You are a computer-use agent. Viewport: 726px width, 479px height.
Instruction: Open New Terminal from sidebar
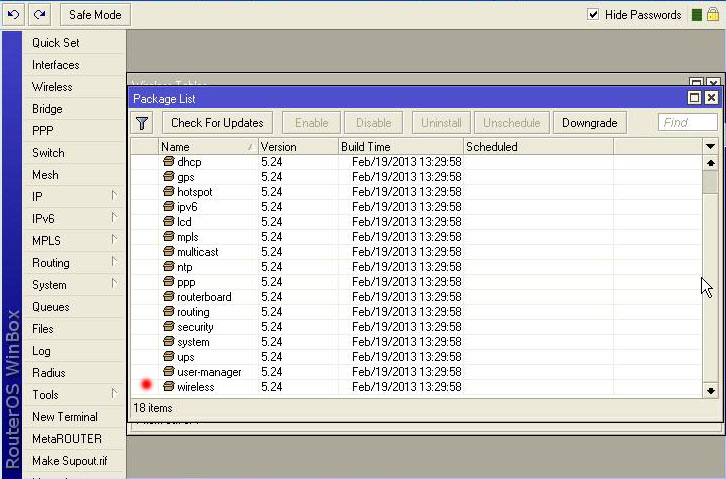(74, 417)
